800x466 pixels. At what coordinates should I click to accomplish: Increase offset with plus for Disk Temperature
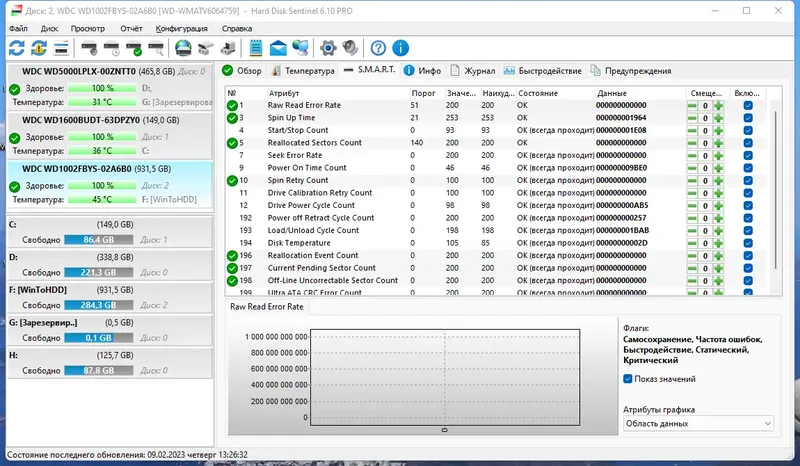[x=718, y=243]
